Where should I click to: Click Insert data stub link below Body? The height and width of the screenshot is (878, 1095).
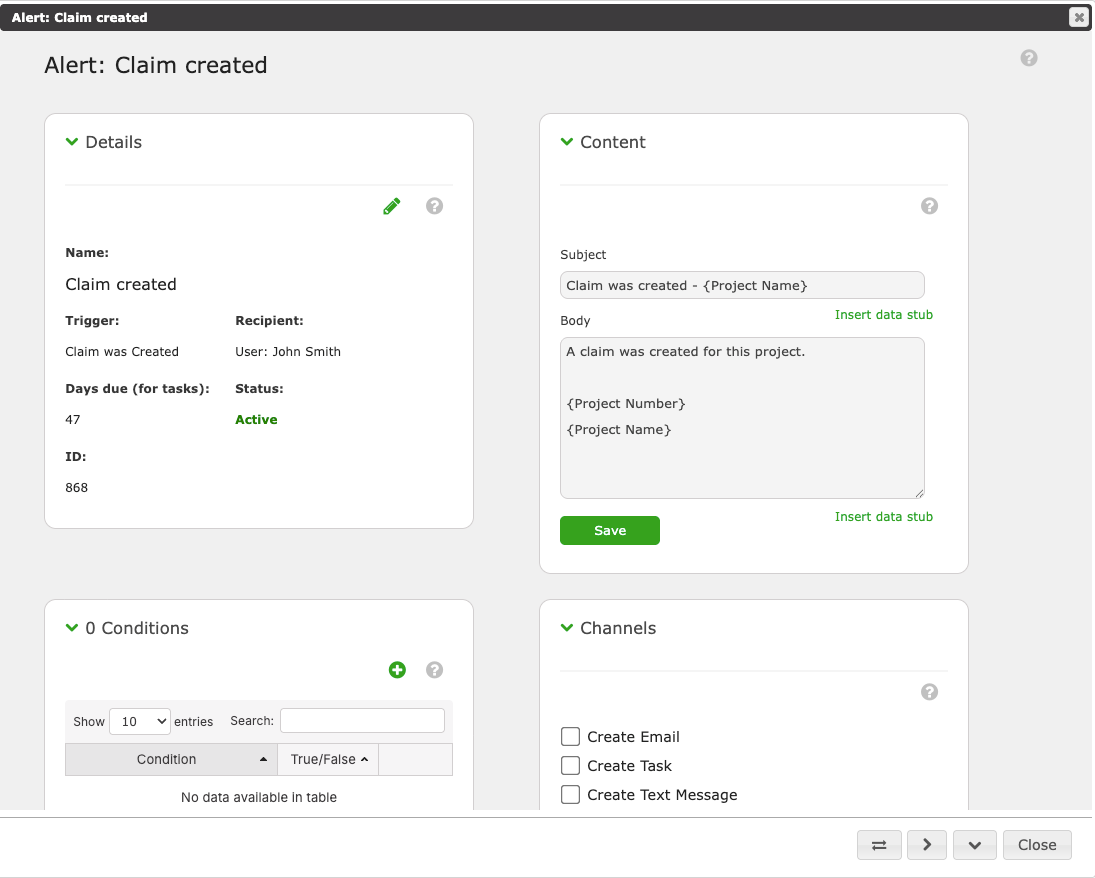pos(883,517)
